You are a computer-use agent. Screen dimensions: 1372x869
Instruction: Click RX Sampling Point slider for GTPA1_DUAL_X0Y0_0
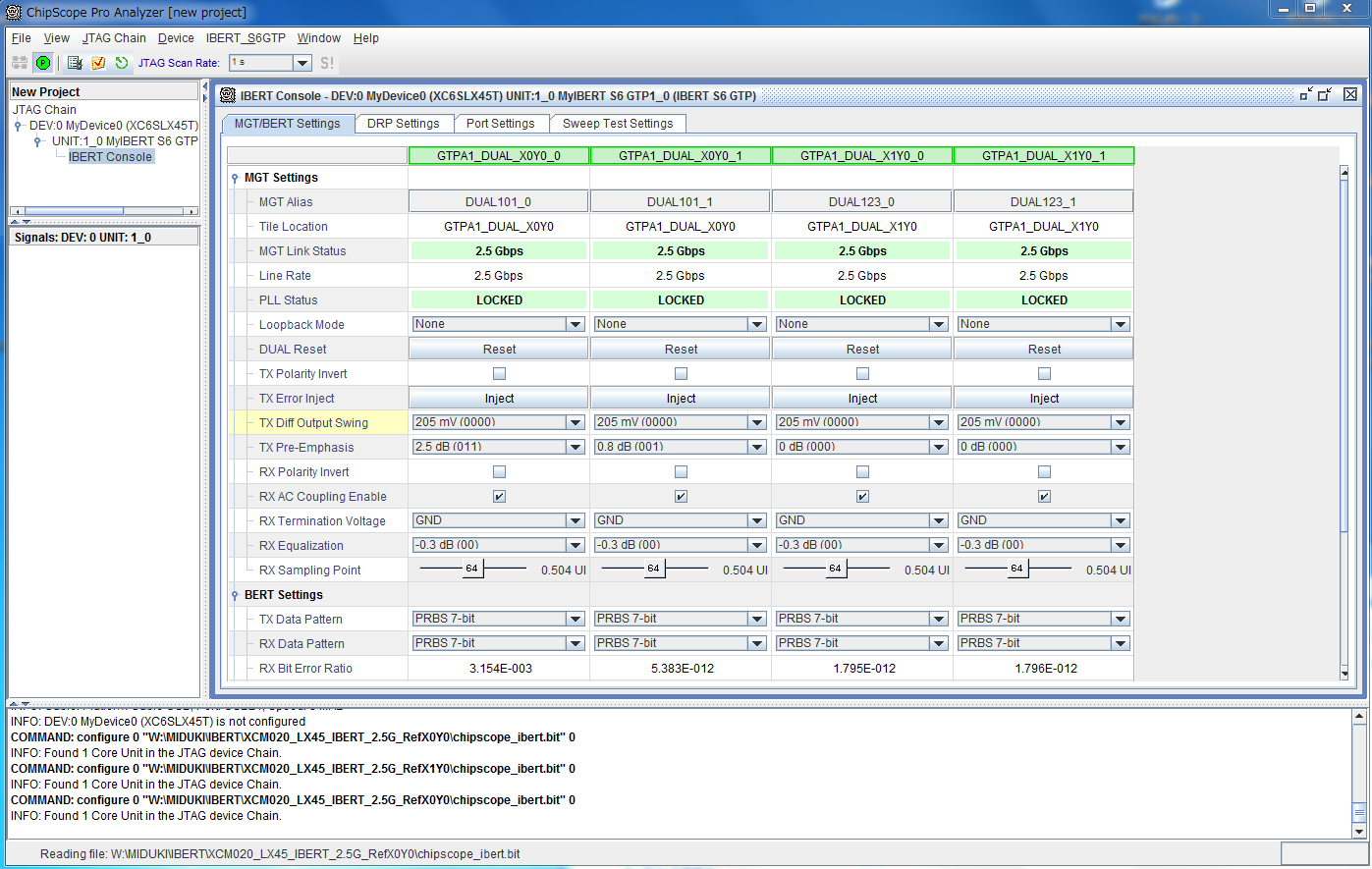pyautogui.click(x=472, y=569)
